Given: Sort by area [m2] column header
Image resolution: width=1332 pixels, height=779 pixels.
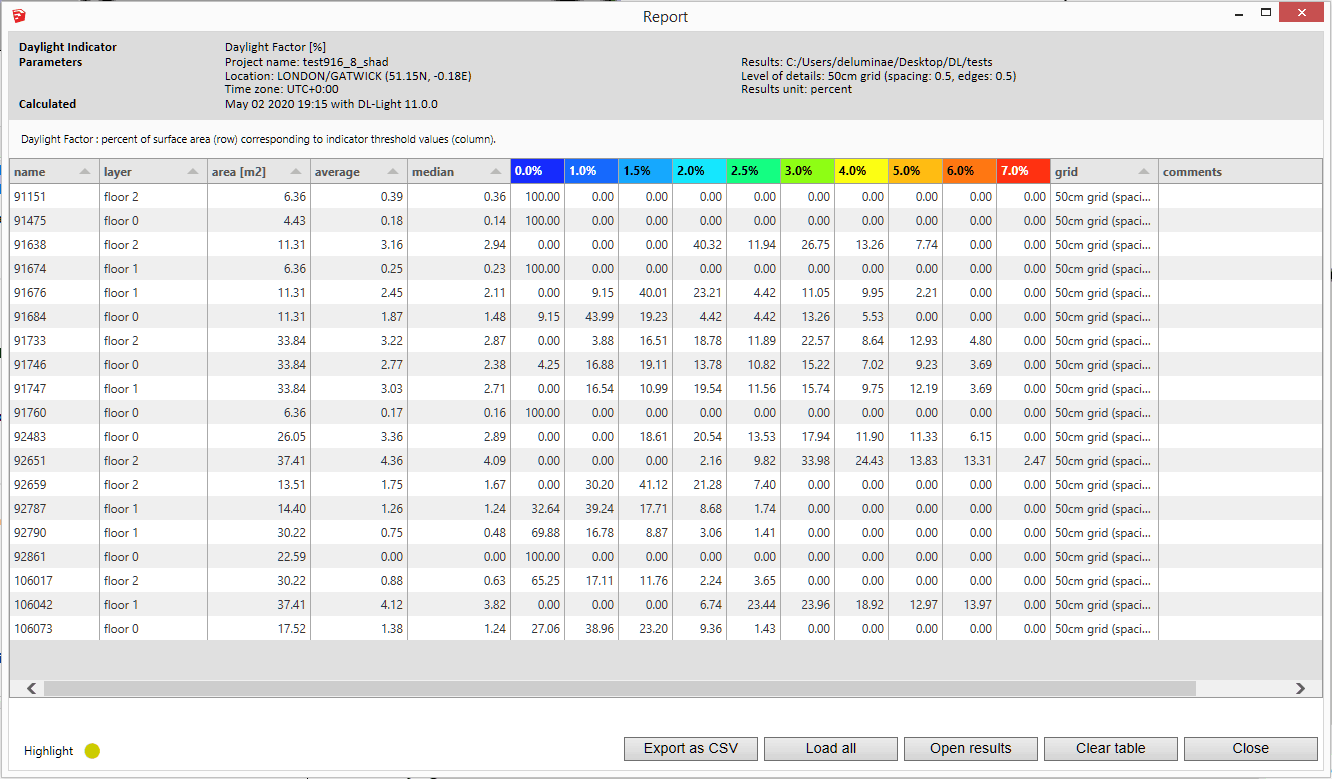Looking at the screenshot, I should pyautogui.click(x=259, y=171).
